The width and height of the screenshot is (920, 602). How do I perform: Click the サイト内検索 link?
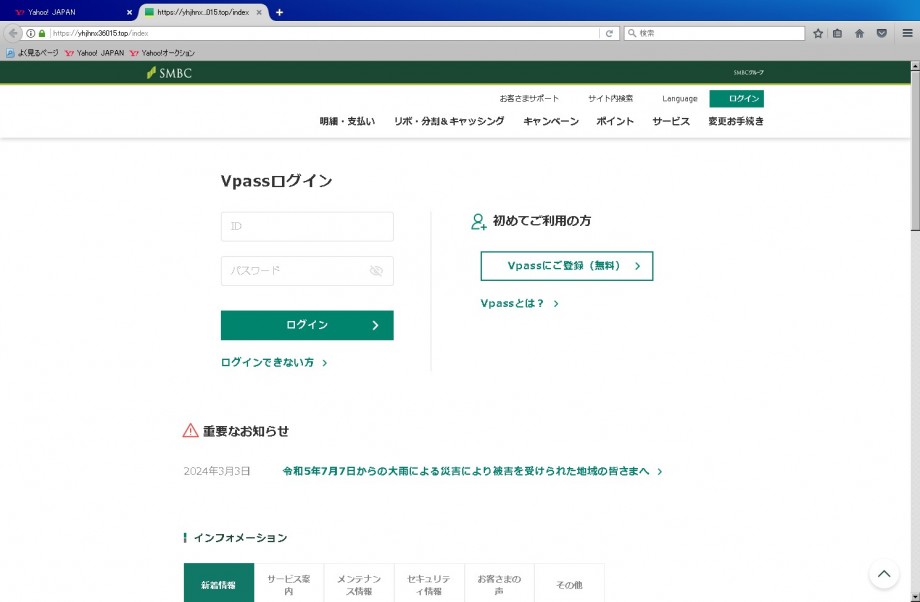(611, 99)
